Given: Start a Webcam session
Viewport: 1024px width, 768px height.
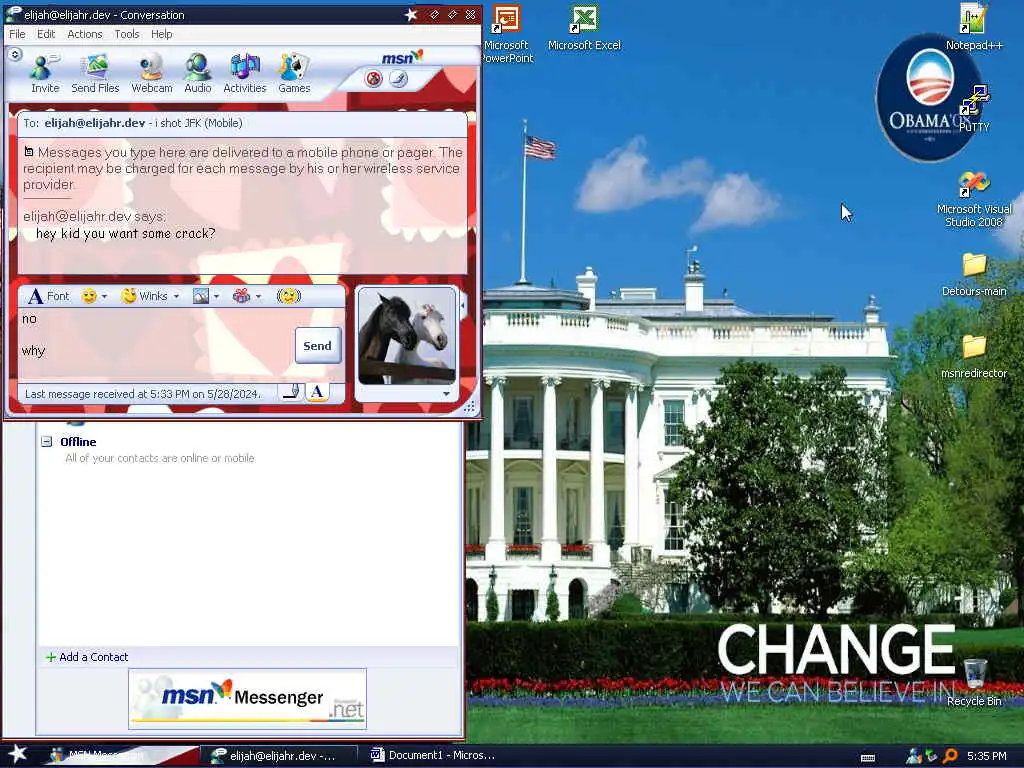Looking at the screenshot, I should 152,73.
